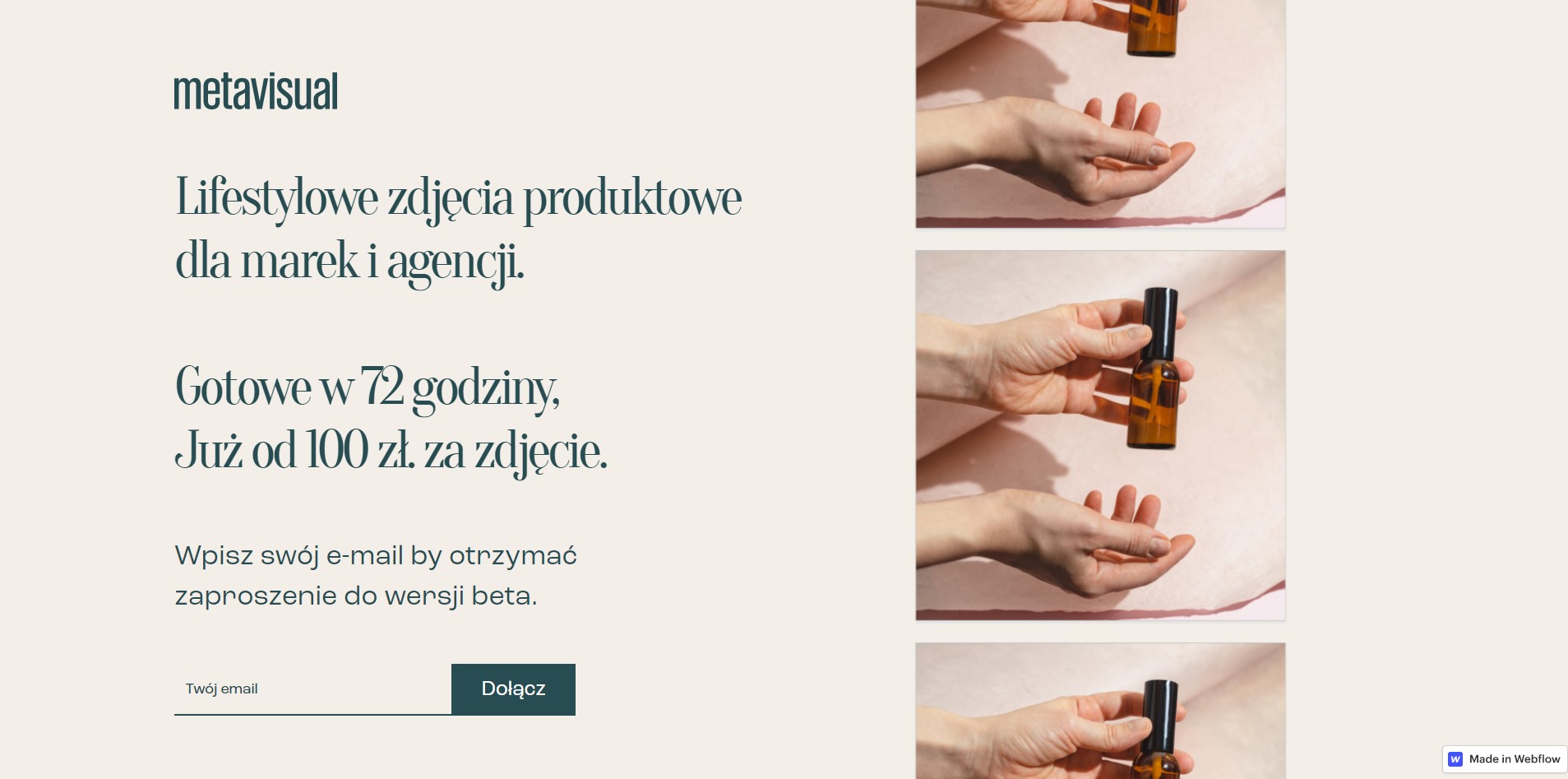Click the Webflow W icon in the badge
This screenshot has height=779, width=1568.
(1455, 759)
